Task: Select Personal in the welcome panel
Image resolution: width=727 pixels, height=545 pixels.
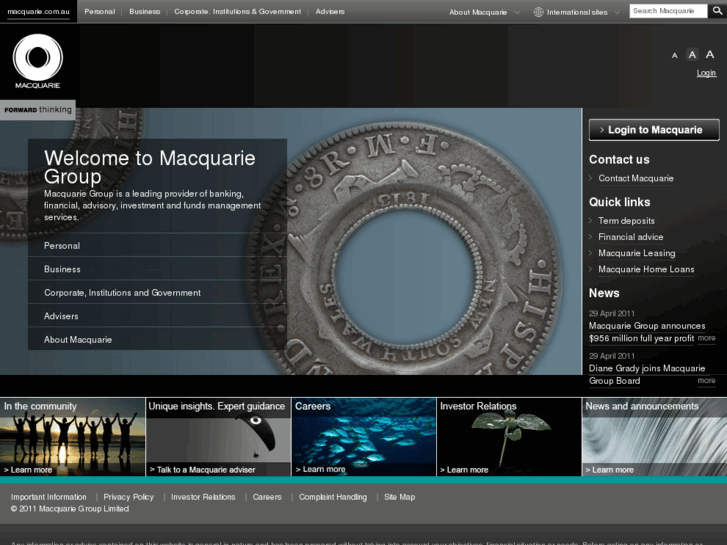Action: (x=157, y=246)
